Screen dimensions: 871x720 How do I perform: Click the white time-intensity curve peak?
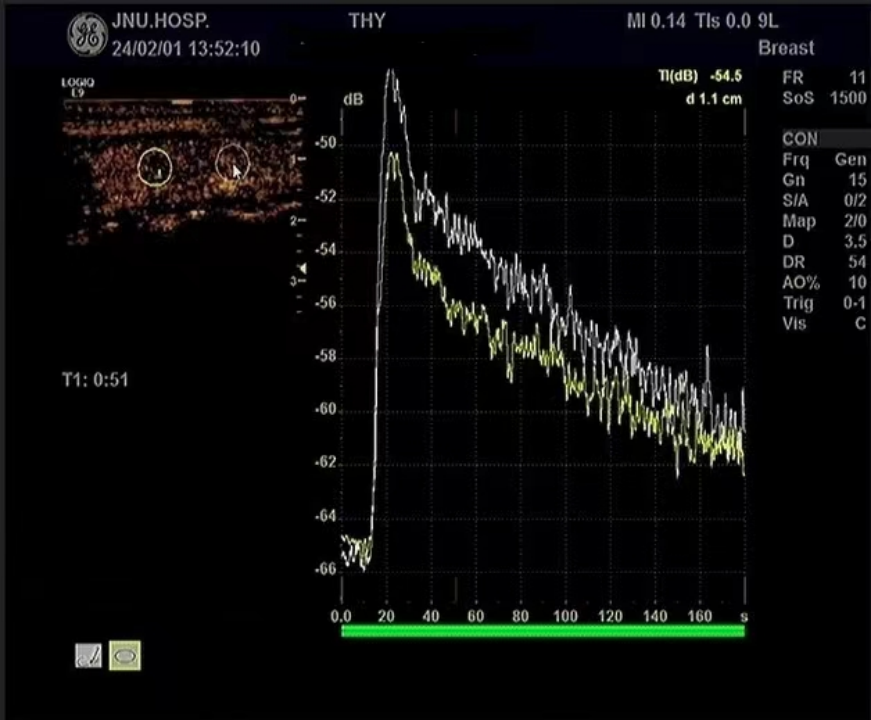coord(391,71)
